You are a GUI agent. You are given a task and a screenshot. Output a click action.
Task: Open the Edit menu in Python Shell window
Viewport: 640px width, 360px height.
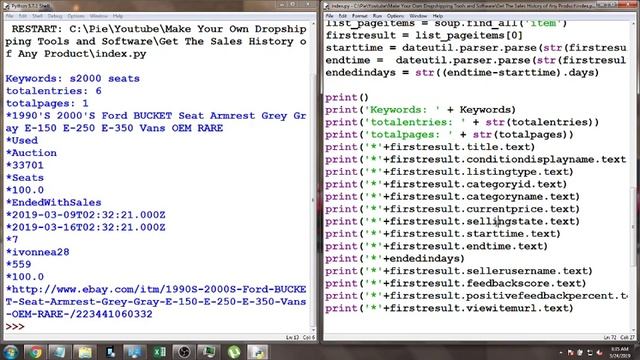(22, 16)
